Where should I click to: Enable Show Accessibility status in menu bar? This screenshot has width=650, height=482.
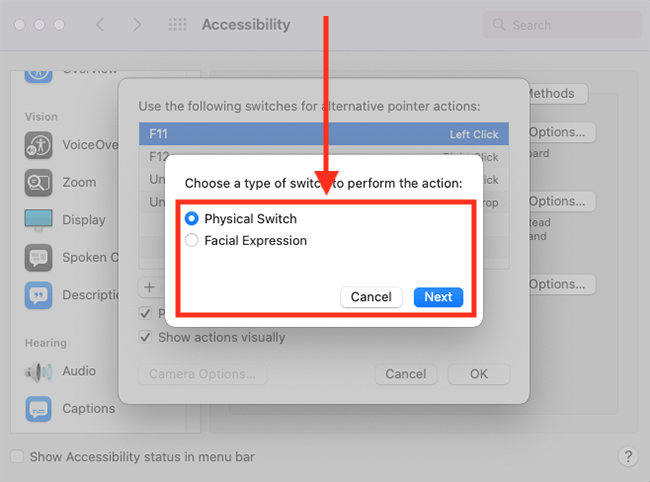coord(17,456)
